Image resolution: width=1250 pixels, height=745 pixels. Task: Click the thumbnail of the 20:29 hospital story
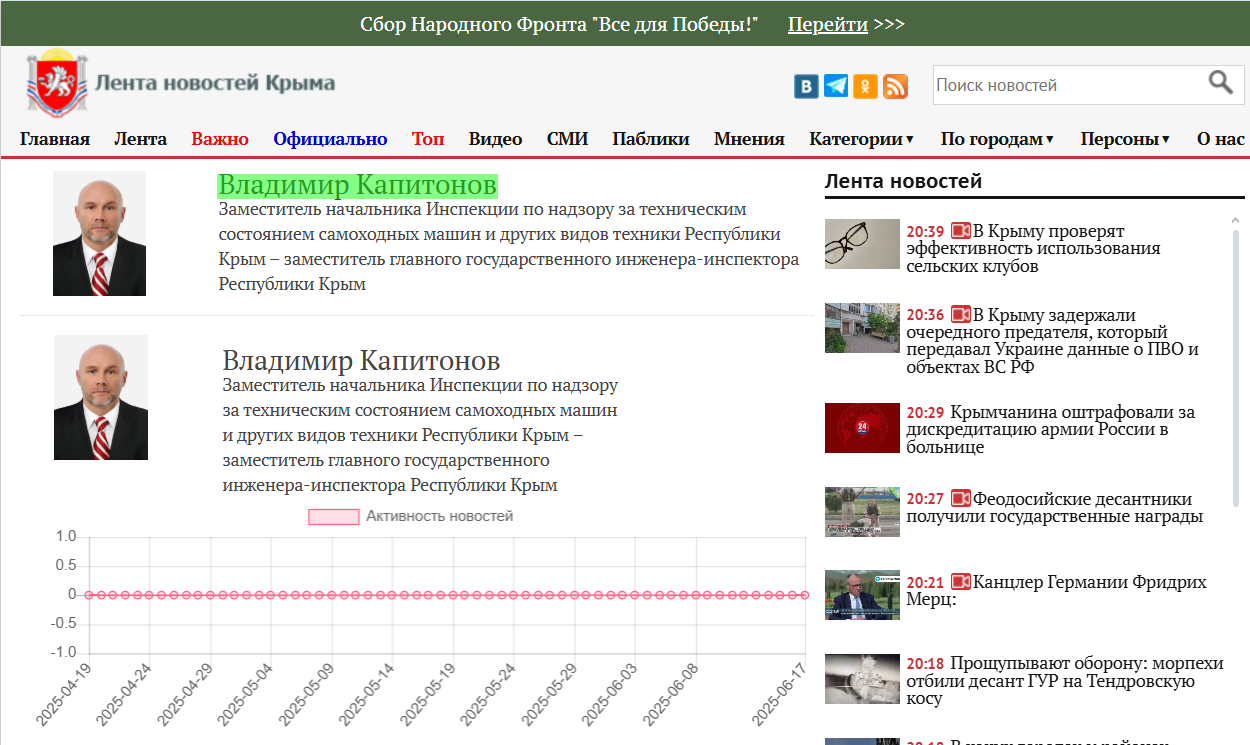[861, 428]
